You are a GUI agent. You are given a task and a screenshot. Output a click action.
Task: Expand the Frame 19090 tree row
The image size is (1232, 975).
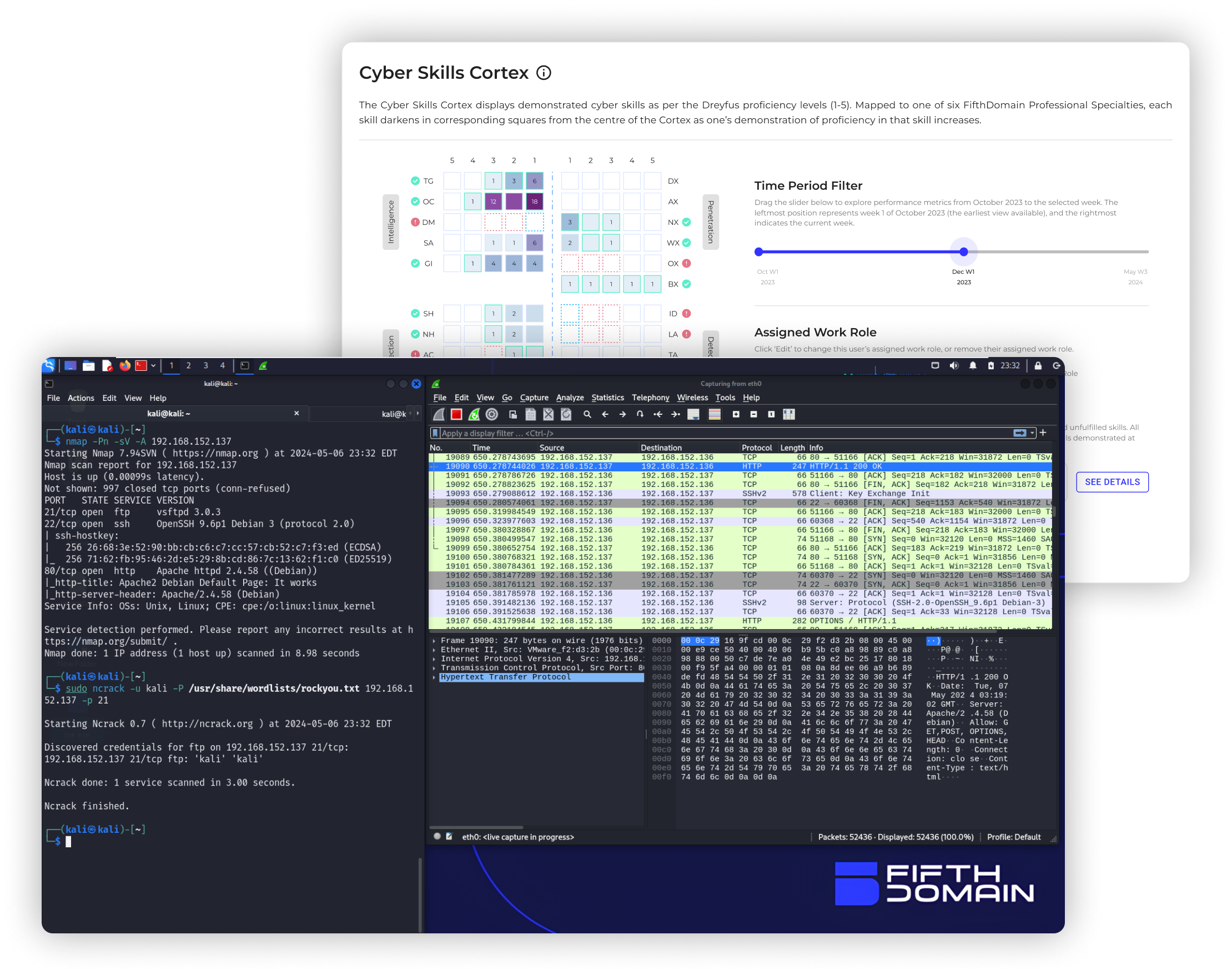435,641
